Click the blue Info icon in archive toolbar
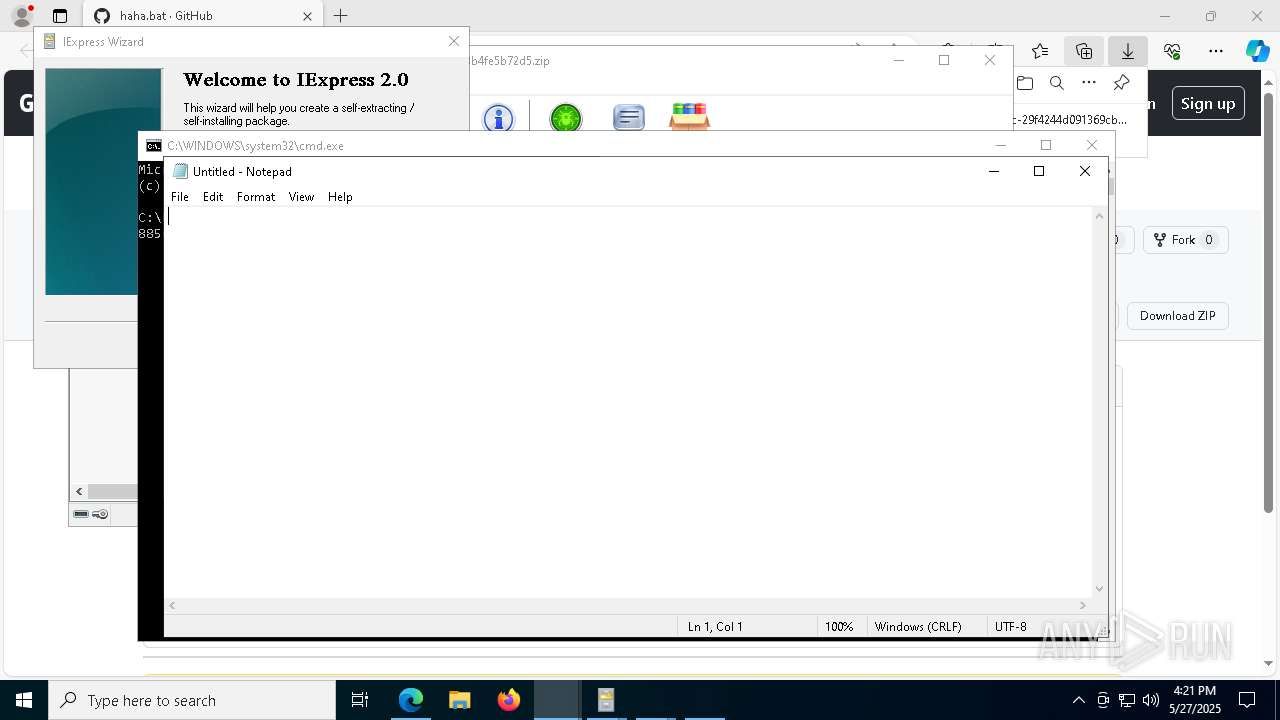Image resolution: width=1280 pixels, height=720 pixels. [498, 118]
